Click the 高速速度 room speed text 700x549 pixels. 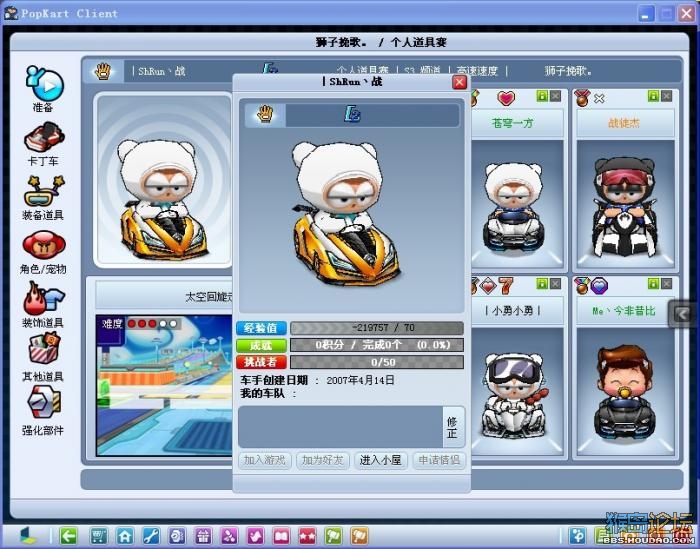click(x=477, y=71)
